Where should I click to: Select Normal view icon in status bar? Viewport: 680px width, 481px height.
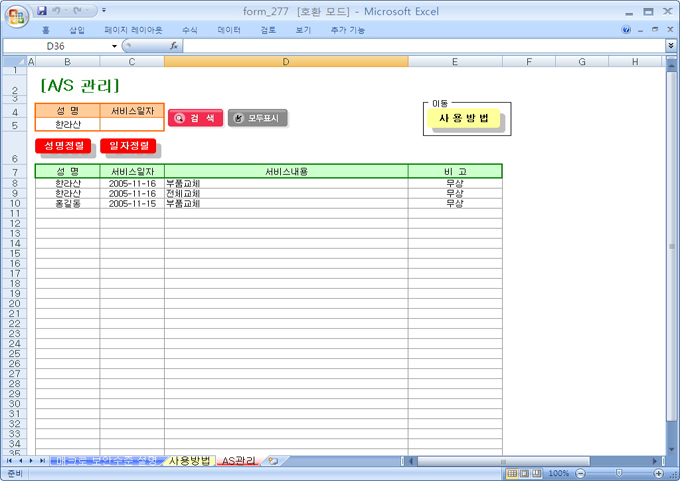tap(512, 473)
